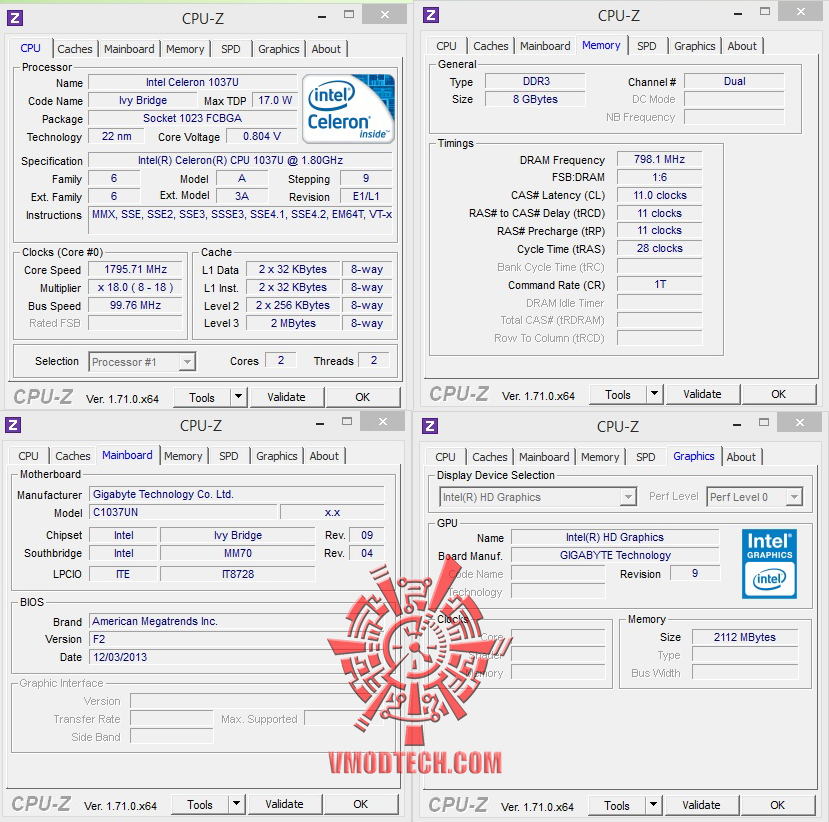Click the Socket 1023 FCBGA package field
The height and width of the screenshot is (822, 829).
click(x=192, y=118)
